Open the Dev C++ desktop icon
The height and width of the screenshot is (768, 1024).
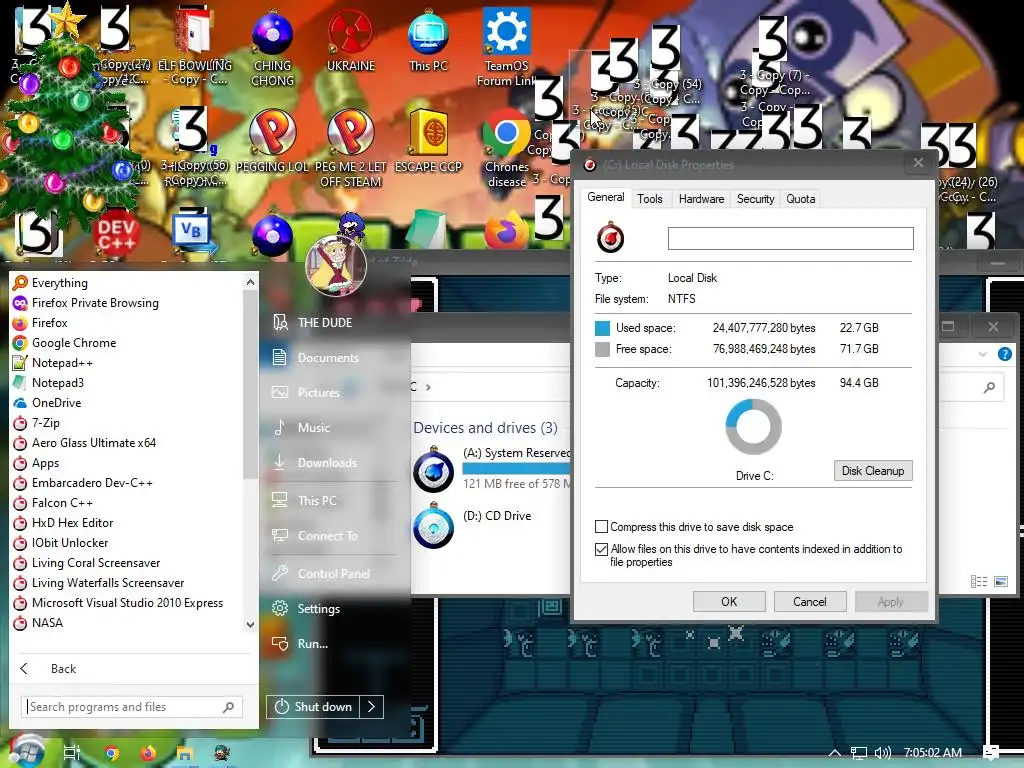(116, 233)
